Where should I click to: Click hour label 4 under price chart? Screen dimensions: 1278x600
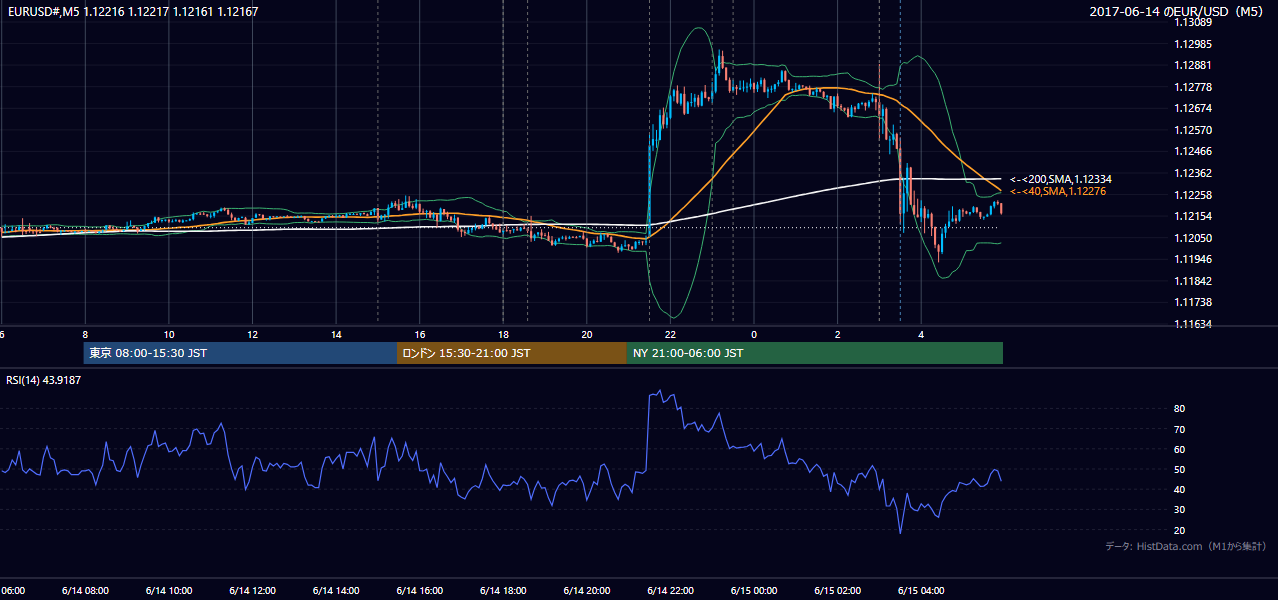coord(921,334)
